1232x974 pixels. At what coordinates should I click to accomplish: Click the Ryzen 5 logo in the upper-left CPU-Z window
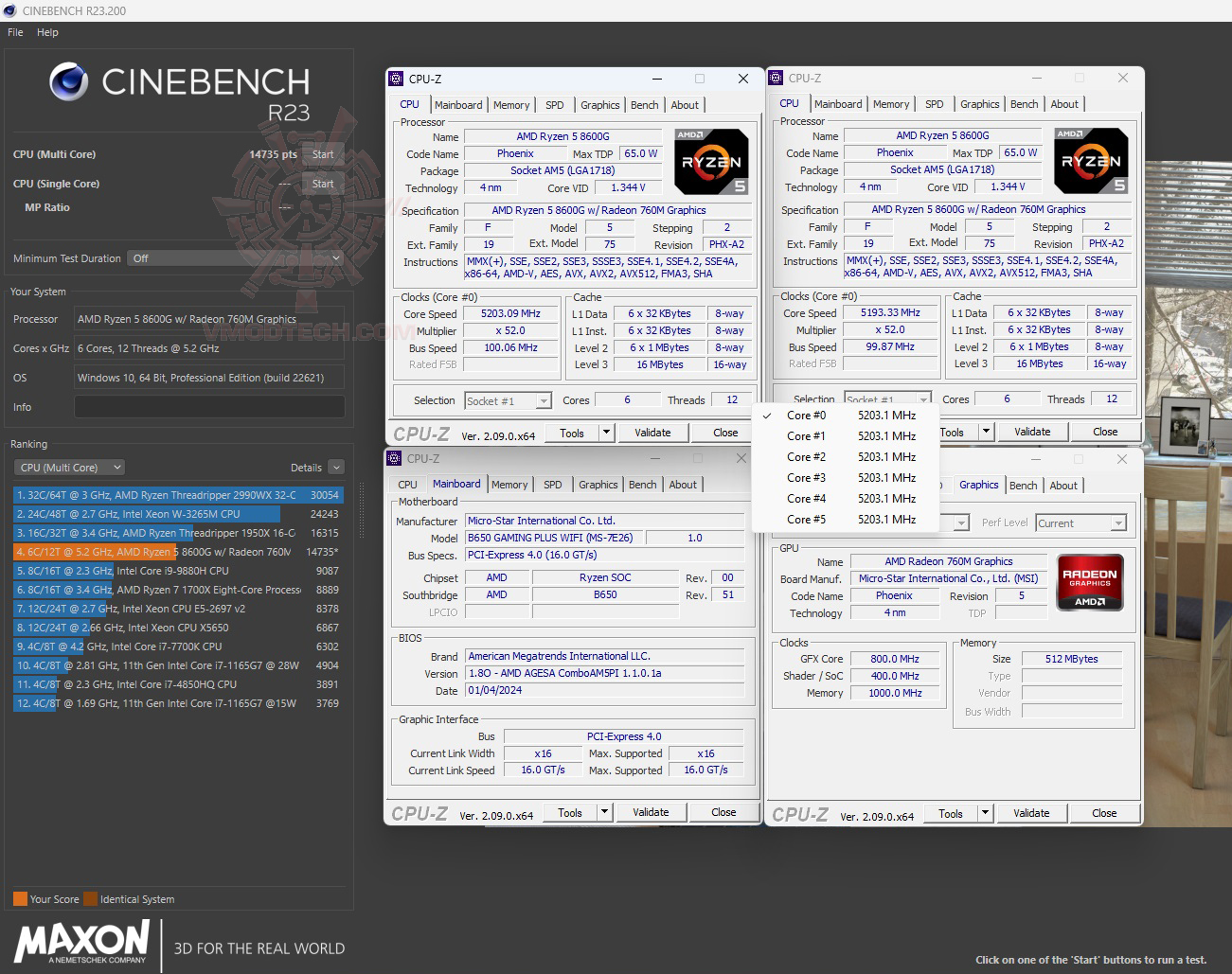(x=712, y=162)
